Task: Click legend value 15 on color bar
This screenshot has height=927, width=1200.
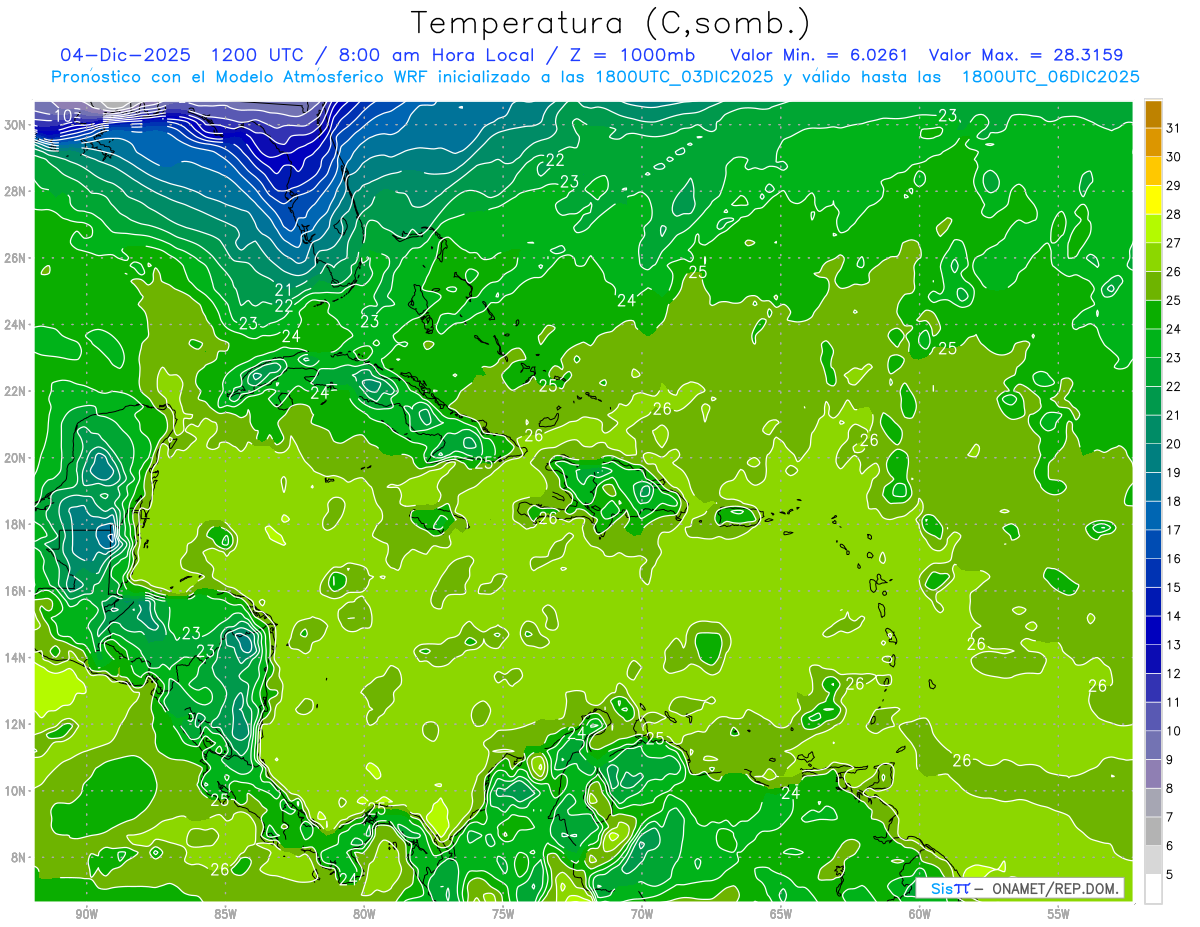Action: tap(1174, 587)
